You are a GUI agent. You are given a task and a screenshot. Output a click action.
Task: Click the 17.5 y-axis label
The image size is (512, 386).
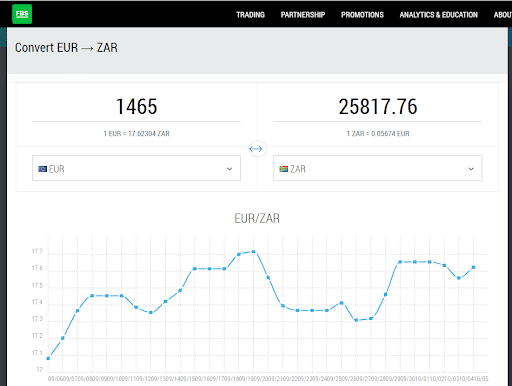click(37, 286)
